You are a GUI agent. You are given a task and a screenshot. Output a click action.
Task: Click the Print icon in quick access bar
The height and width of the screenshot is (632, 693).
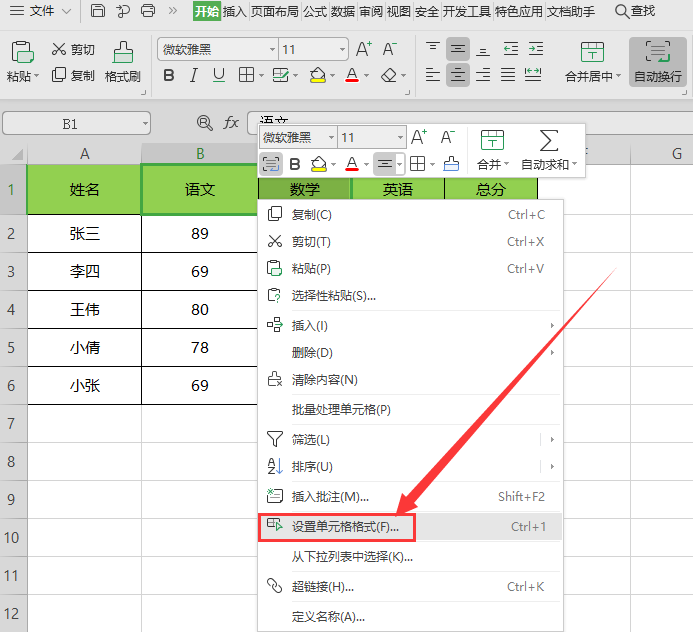click(148, 11)
